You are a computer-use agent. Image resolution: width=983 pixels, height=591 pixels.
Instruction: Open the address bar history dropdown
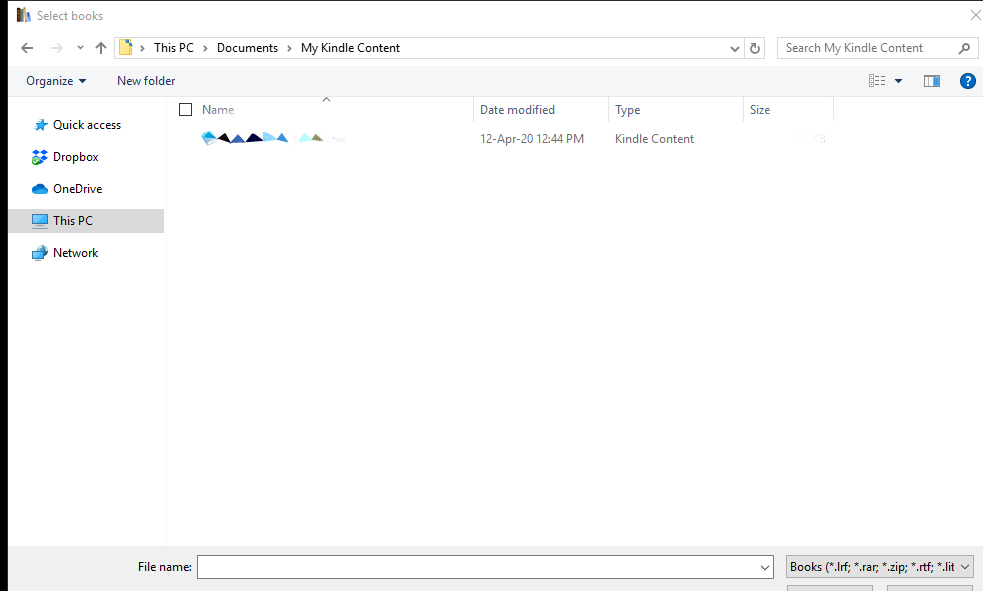[735, 48]
